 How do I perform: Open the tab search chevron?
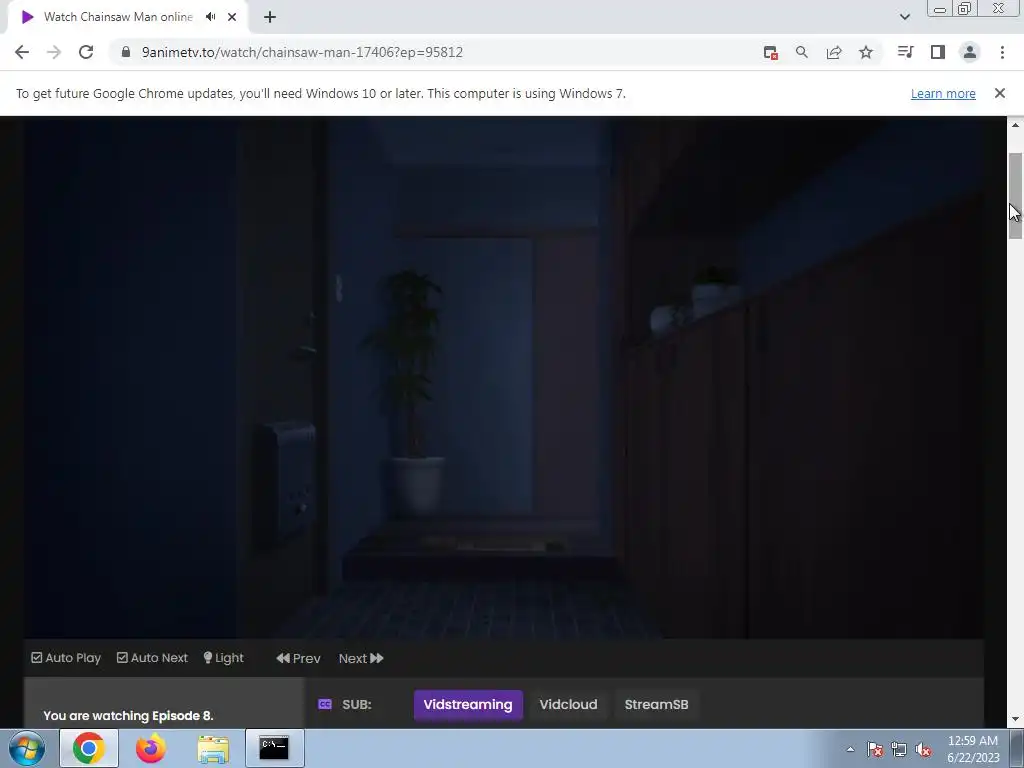[905, 17]
